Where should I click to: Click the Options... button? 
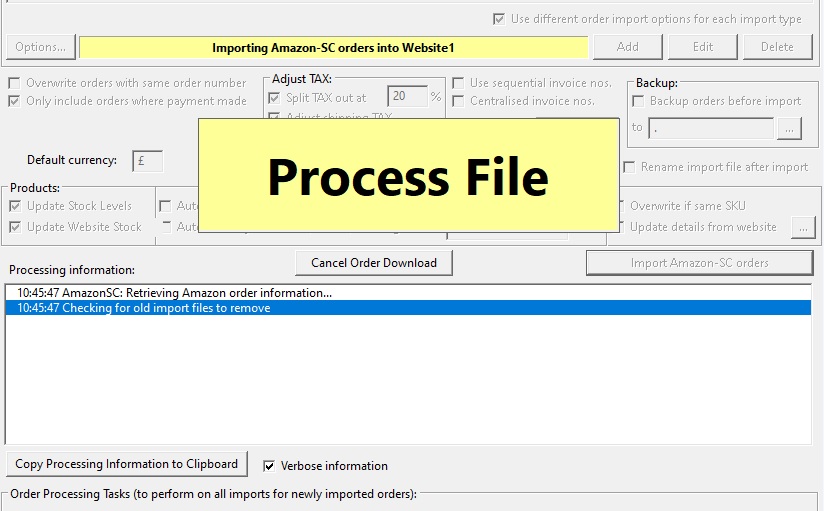tap(40, 47)
